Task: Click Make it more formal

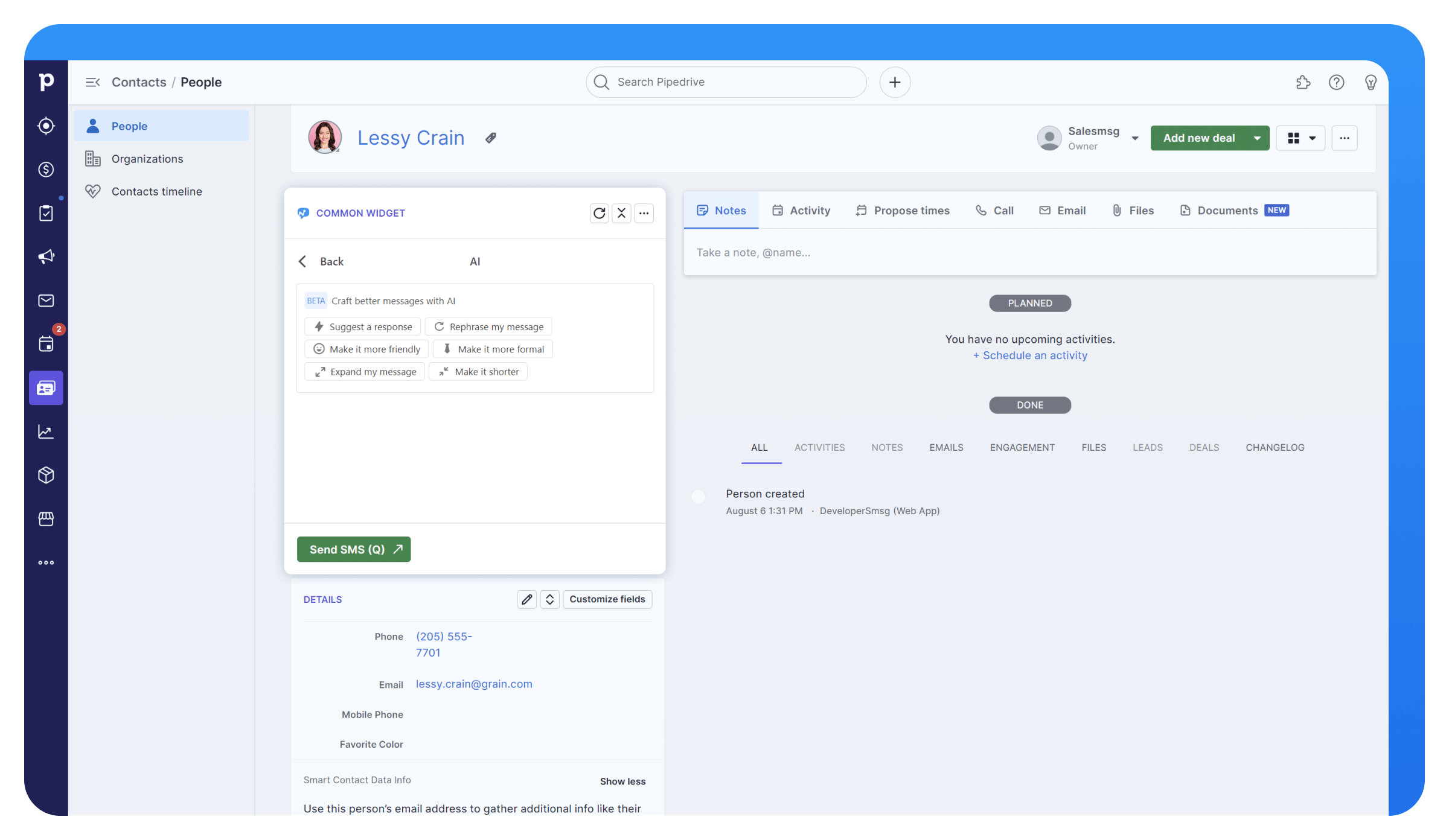Action: click(x=493, y=349)
